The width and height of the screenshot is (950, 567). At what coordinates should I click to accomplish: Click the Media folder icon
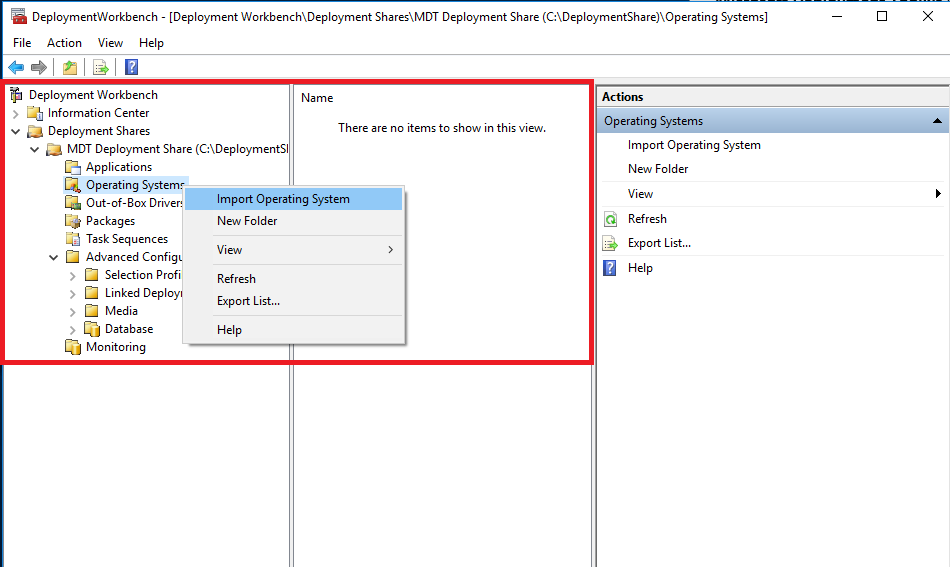click(x=91, y=311)
